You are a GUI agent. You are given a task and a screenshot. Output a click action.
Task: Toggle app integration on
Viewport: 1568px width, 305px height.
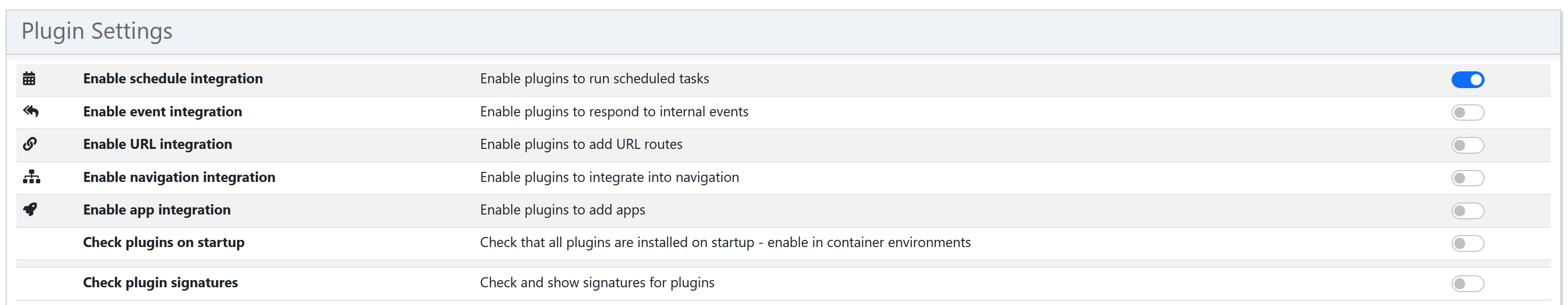coord(1467,210)
